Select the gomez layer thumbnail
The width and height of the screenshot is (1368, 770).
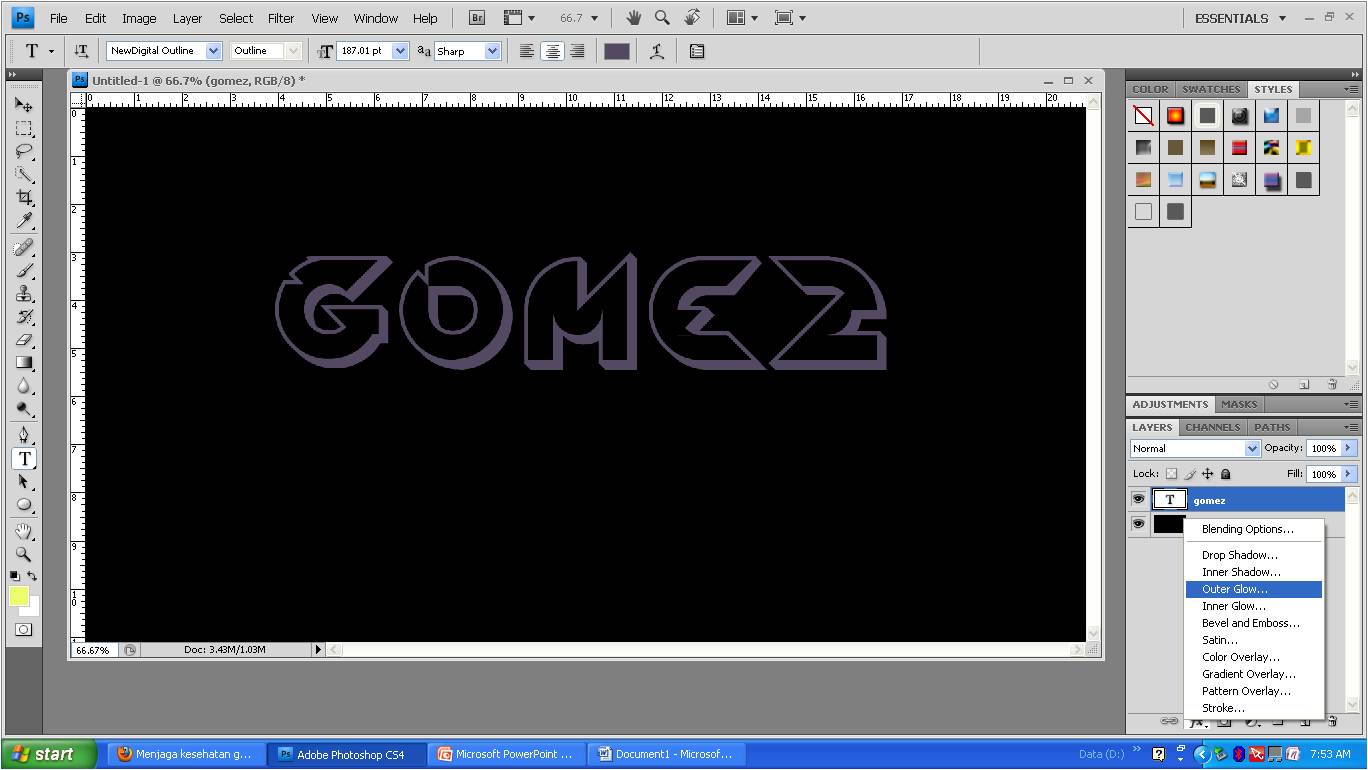(1170, 499)
